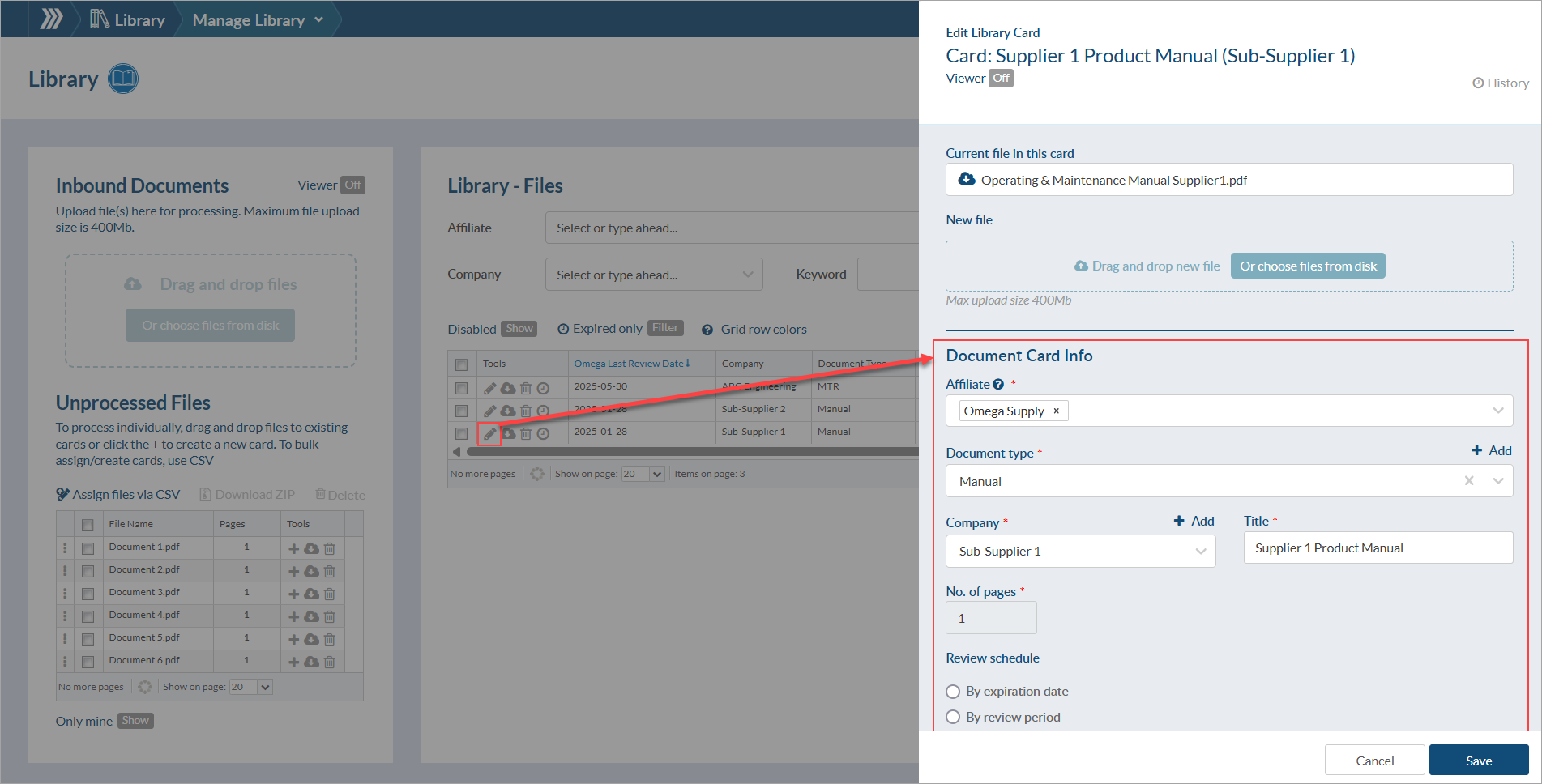
Task: Click the trash icon for Document 6.pdf
Action: 330,662
